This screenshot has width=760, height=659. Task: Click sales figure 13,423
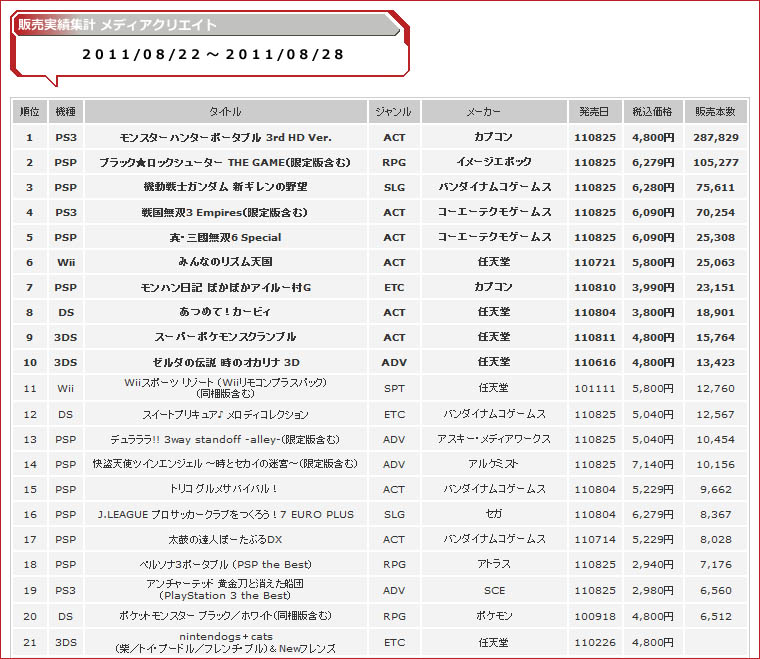coord(716,362)
